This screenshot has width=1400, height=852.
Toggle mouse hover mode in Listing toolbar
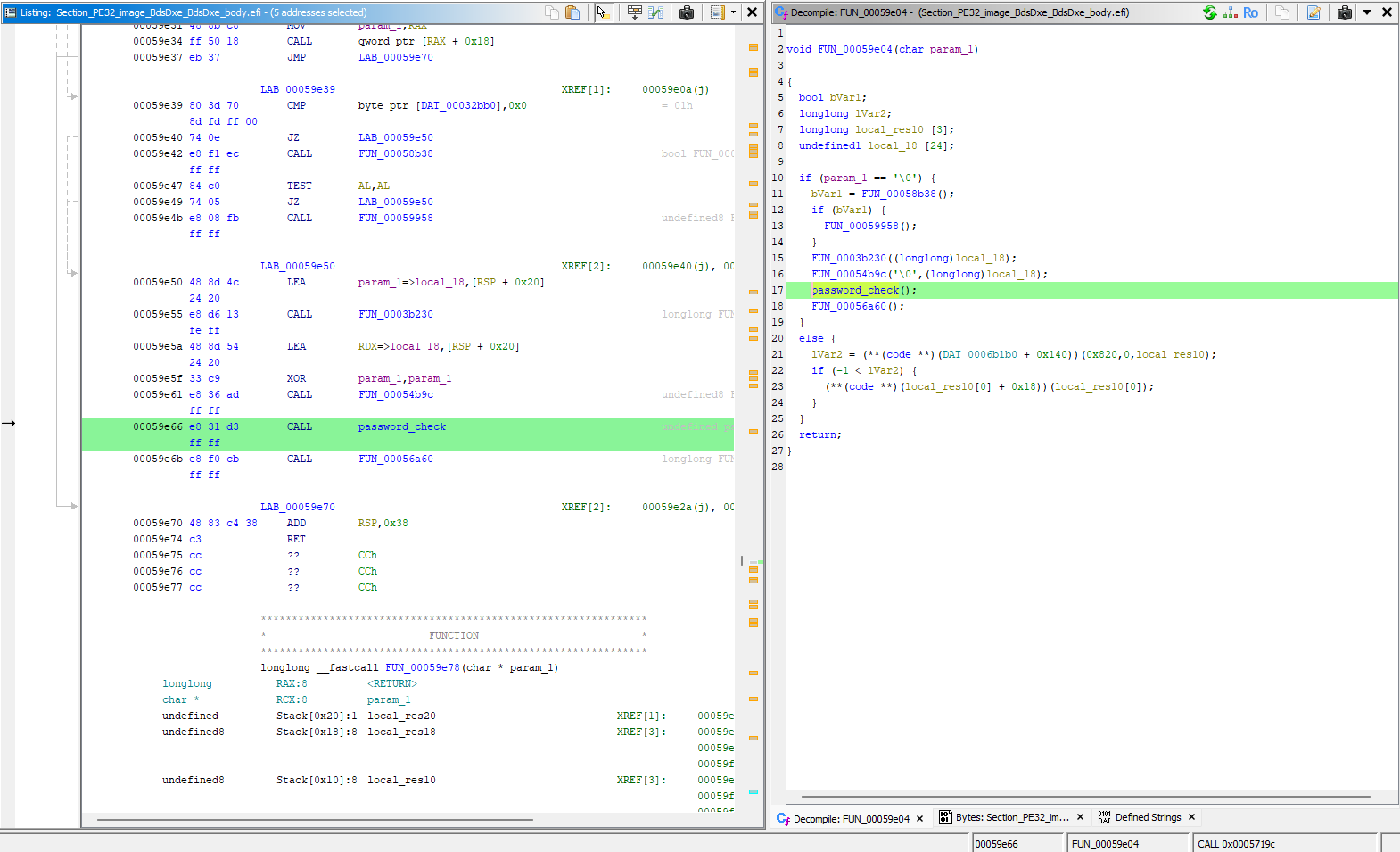pos(603,12)
